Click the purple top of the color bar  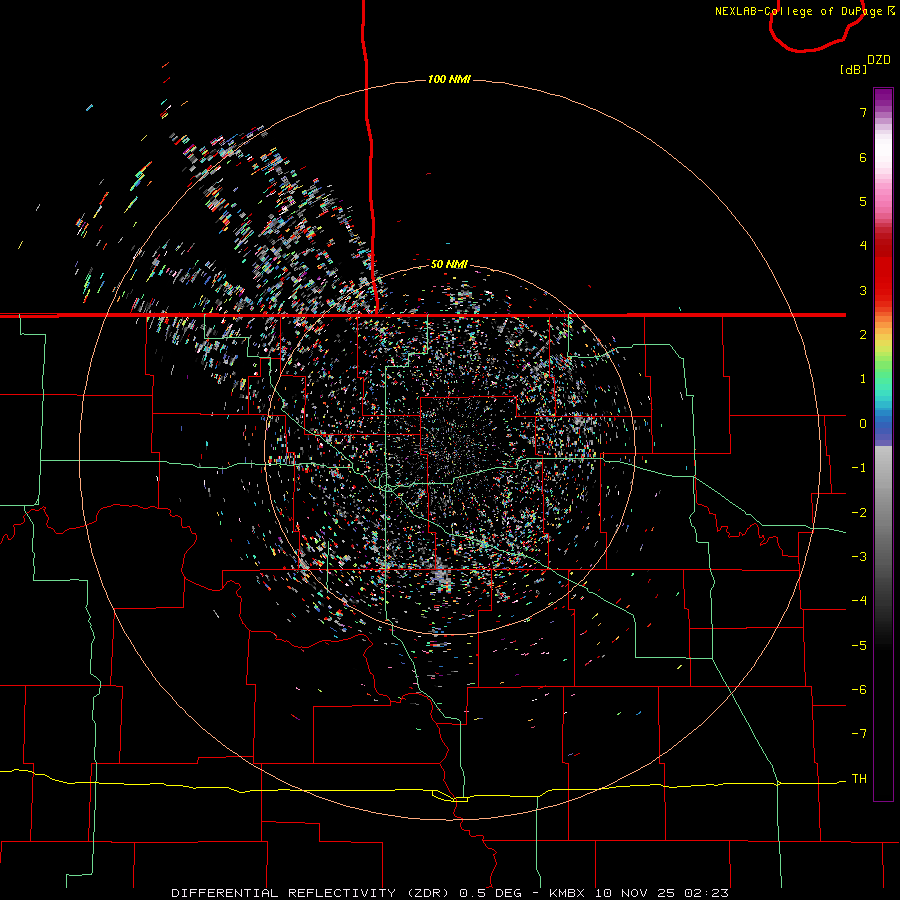(883, 98)
